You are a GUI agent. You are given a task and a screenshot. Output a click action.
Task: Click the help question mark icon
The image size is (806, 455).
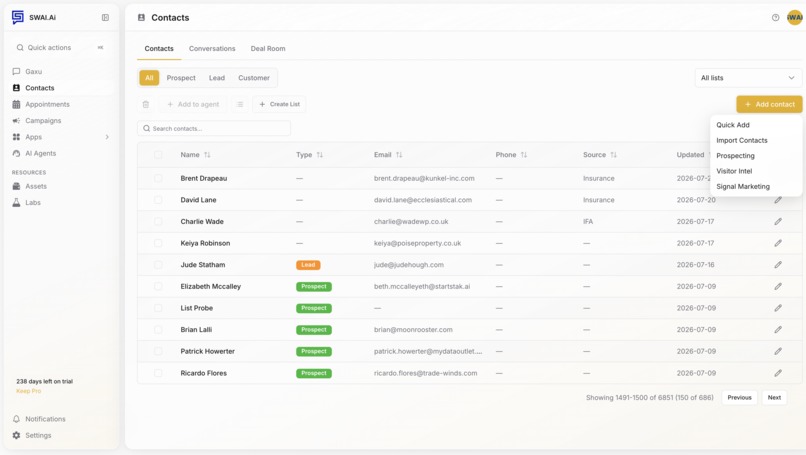(776, 17)
